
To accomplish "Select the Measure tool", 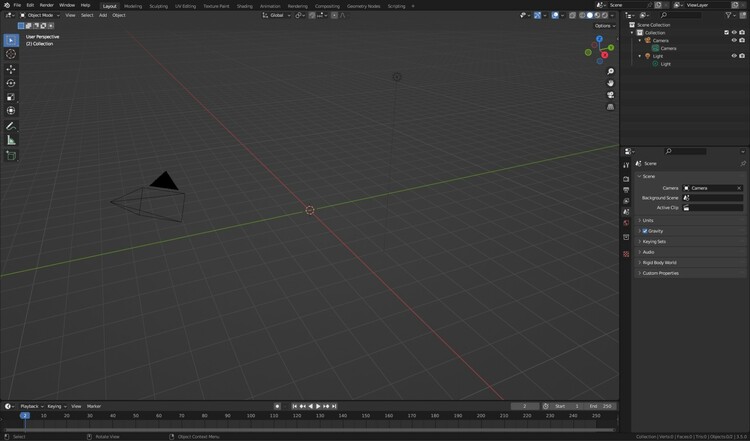I will coord(11,140).
